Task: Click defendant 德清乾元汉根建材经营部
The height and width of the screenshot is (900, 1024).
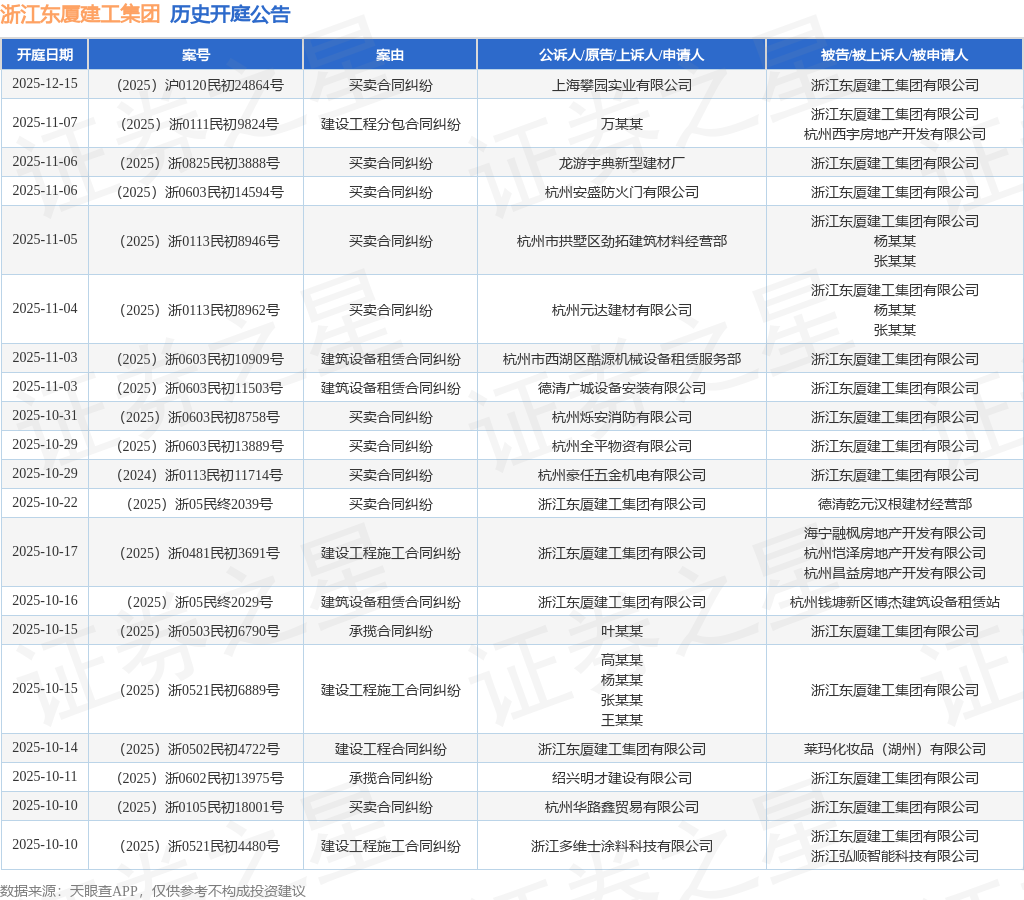Action: pyautogui.click(x=895, y=504)
